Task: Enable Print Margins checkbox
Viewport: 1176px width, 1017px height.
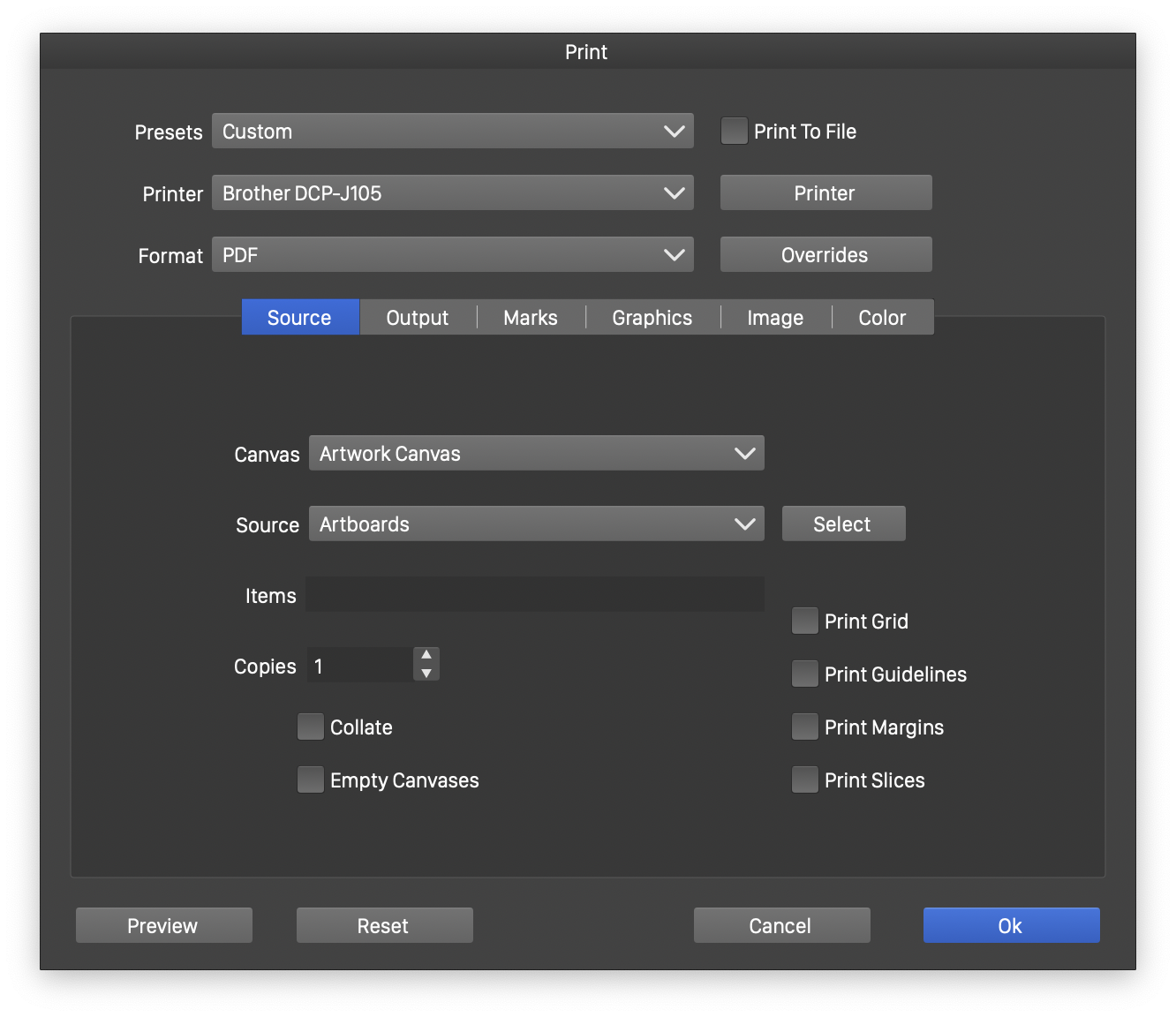Action: 805,727
